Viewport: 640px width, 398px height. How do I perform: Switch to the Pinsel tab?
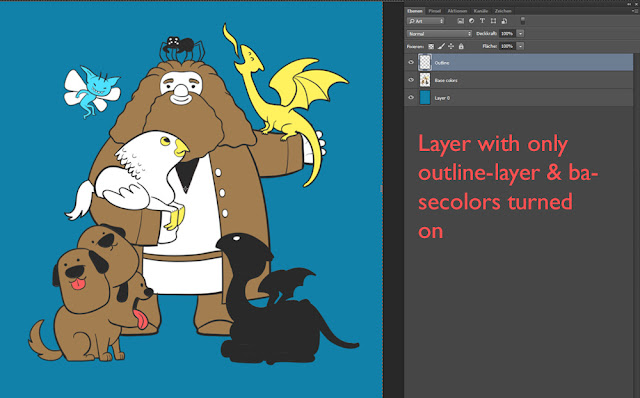point(435,11)
